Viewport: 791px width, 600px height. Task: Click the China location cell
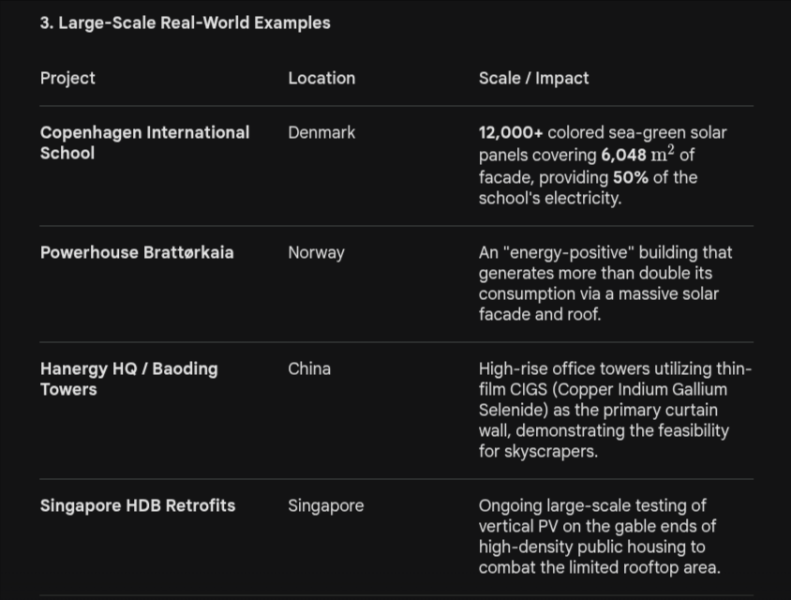[x=309, y=369]
